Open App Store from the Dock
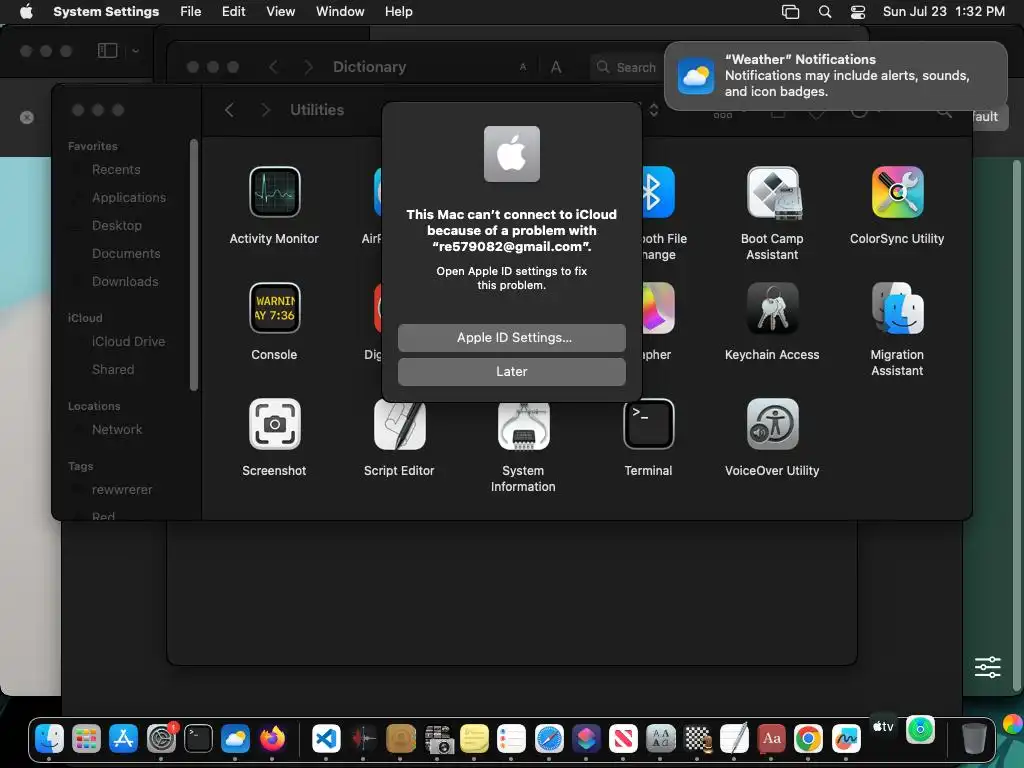This screenshot has height=768, width=1024. (123, 739)
